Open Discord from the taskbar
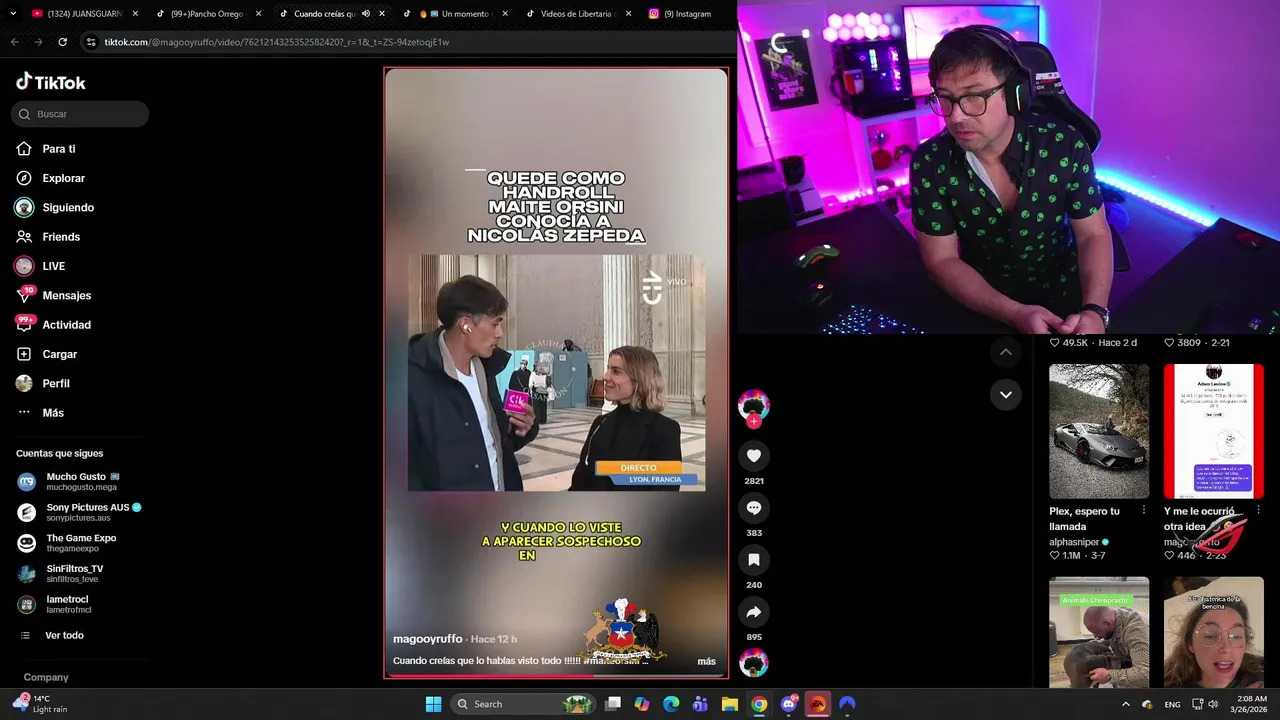The image size is (1280, 720). [x=789, y=704]
